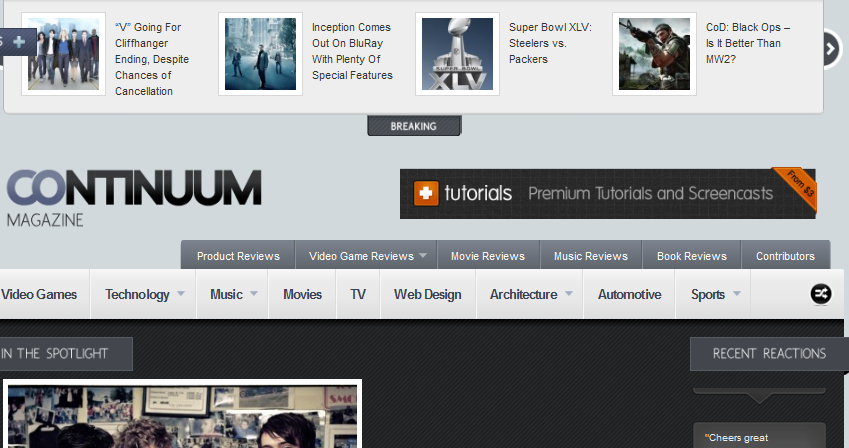Screen dimensions: 849x448
Task: Open the CoD: Black Ops headline
Action: pos(748,43)
